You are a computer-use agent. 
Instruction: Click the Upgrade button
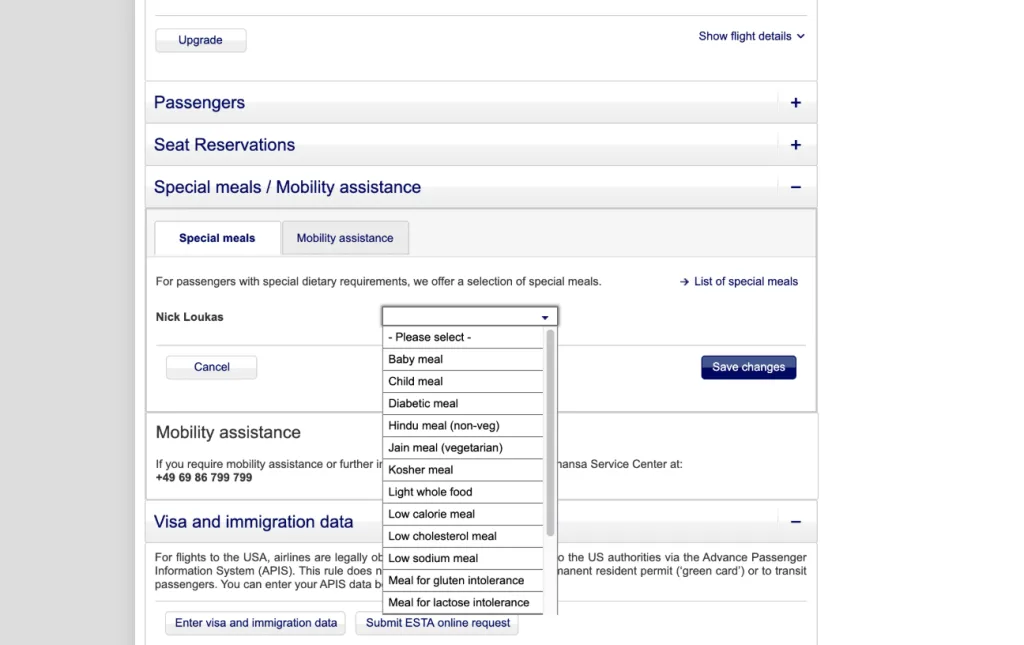[x=200, y=40]
